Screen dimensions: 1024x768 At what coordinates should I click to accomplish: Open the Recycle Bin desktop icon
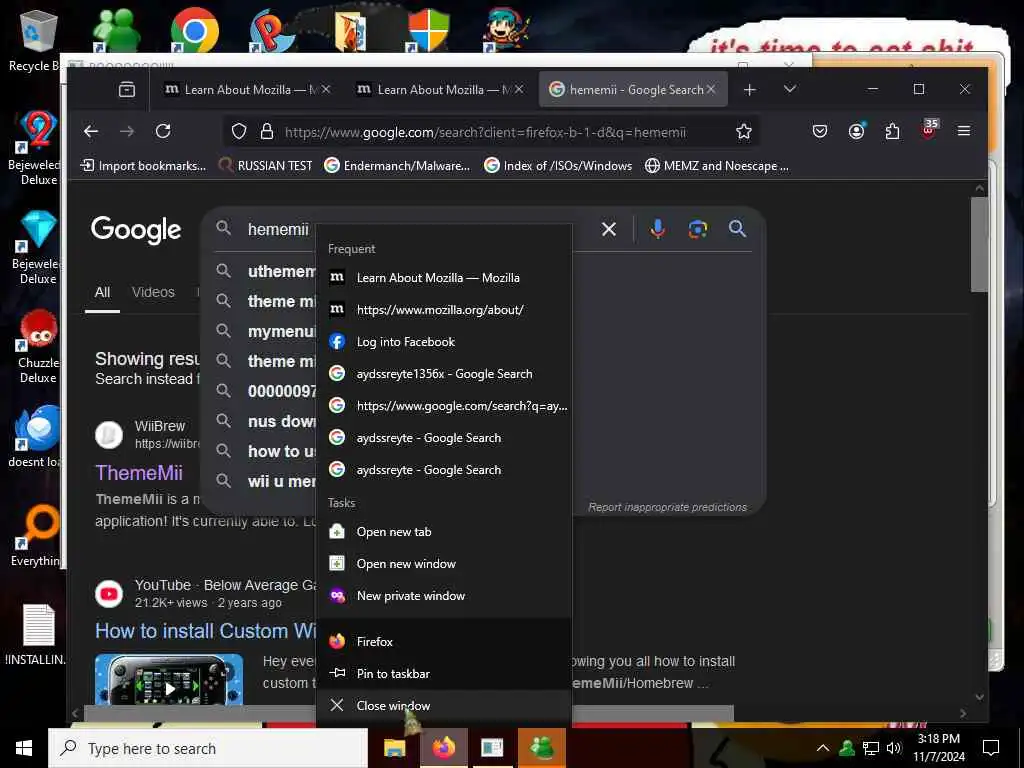point(37,40)
